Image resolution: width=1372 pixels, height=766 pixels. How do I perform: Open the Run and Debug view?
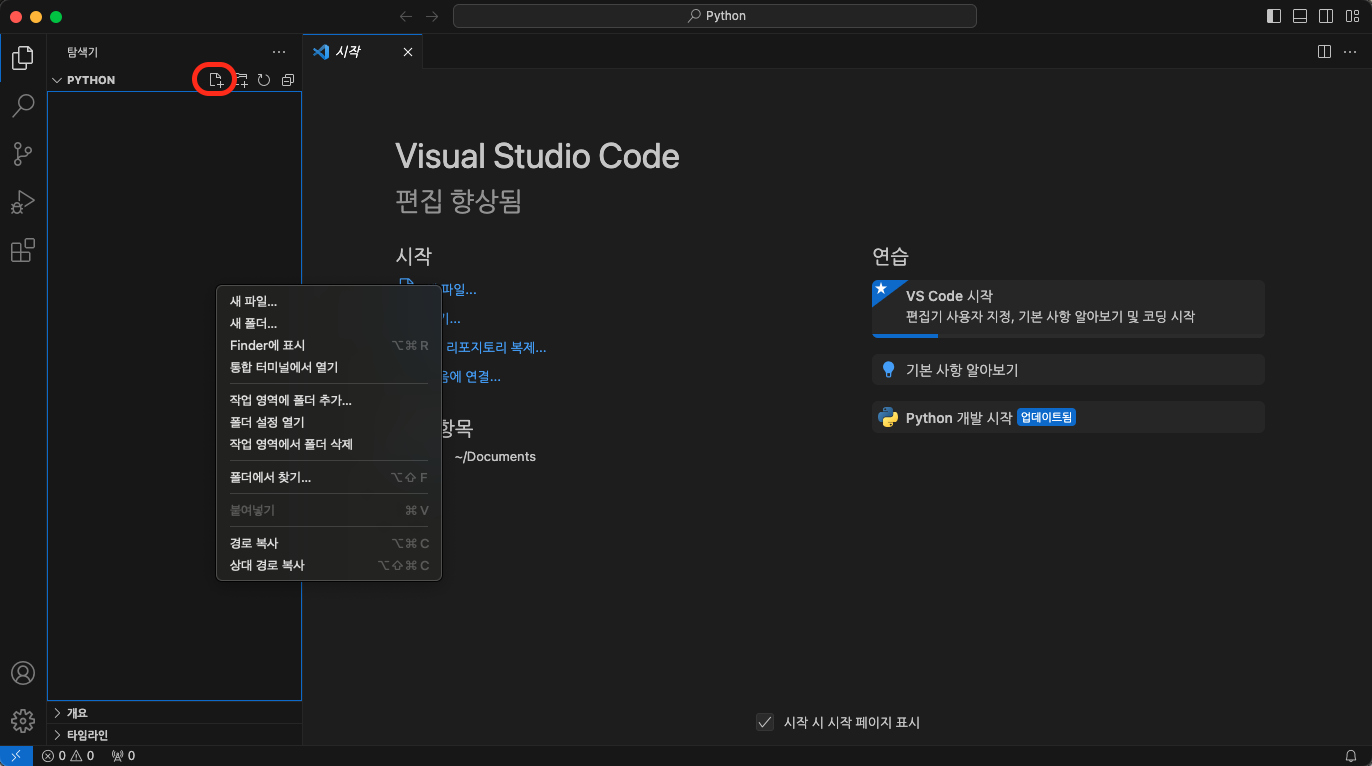pyautogui.click(x=23, y=201)
